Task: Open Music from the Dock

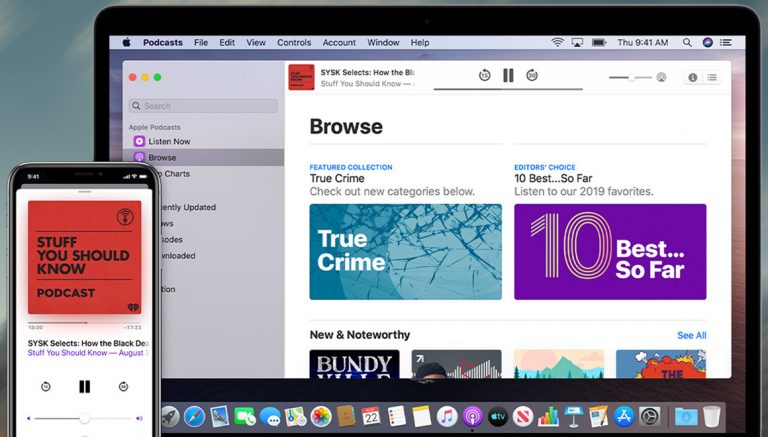Action: pyautogui.click(x=447, y=417)
